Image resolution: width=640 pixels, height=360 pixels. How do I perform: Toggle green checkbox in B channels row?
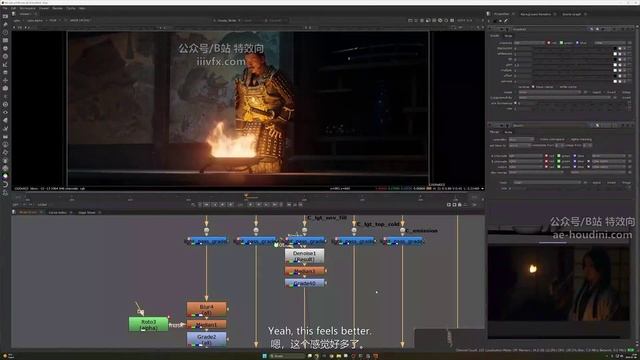point(559,161)
